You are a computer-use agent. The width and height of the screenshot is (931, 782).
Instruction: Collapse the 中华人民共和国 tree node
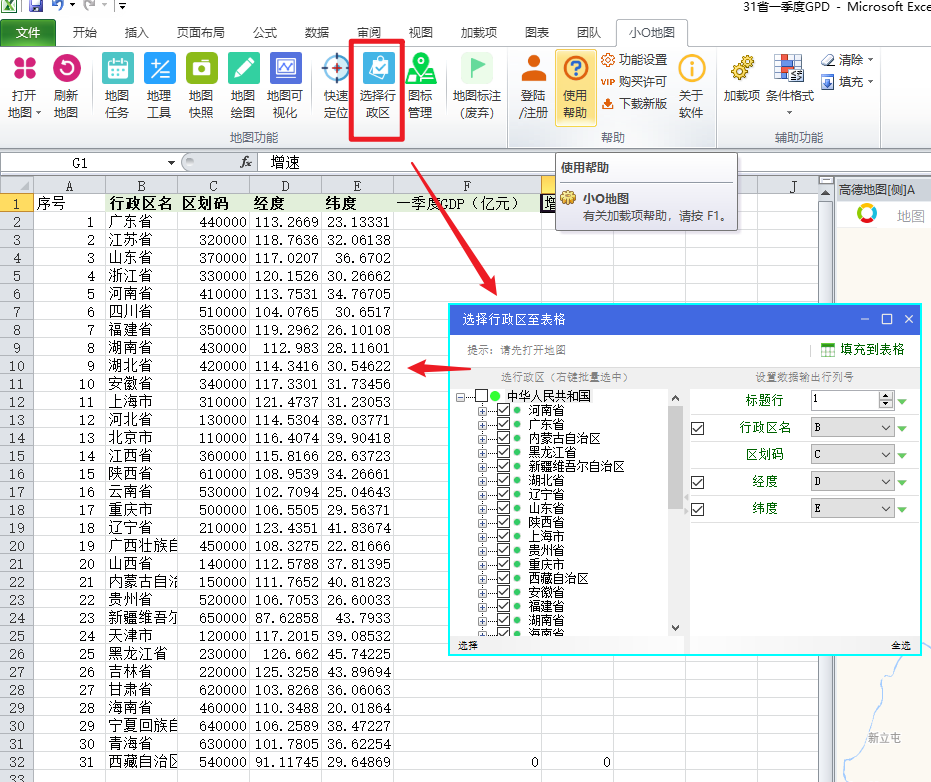[461, 397]
